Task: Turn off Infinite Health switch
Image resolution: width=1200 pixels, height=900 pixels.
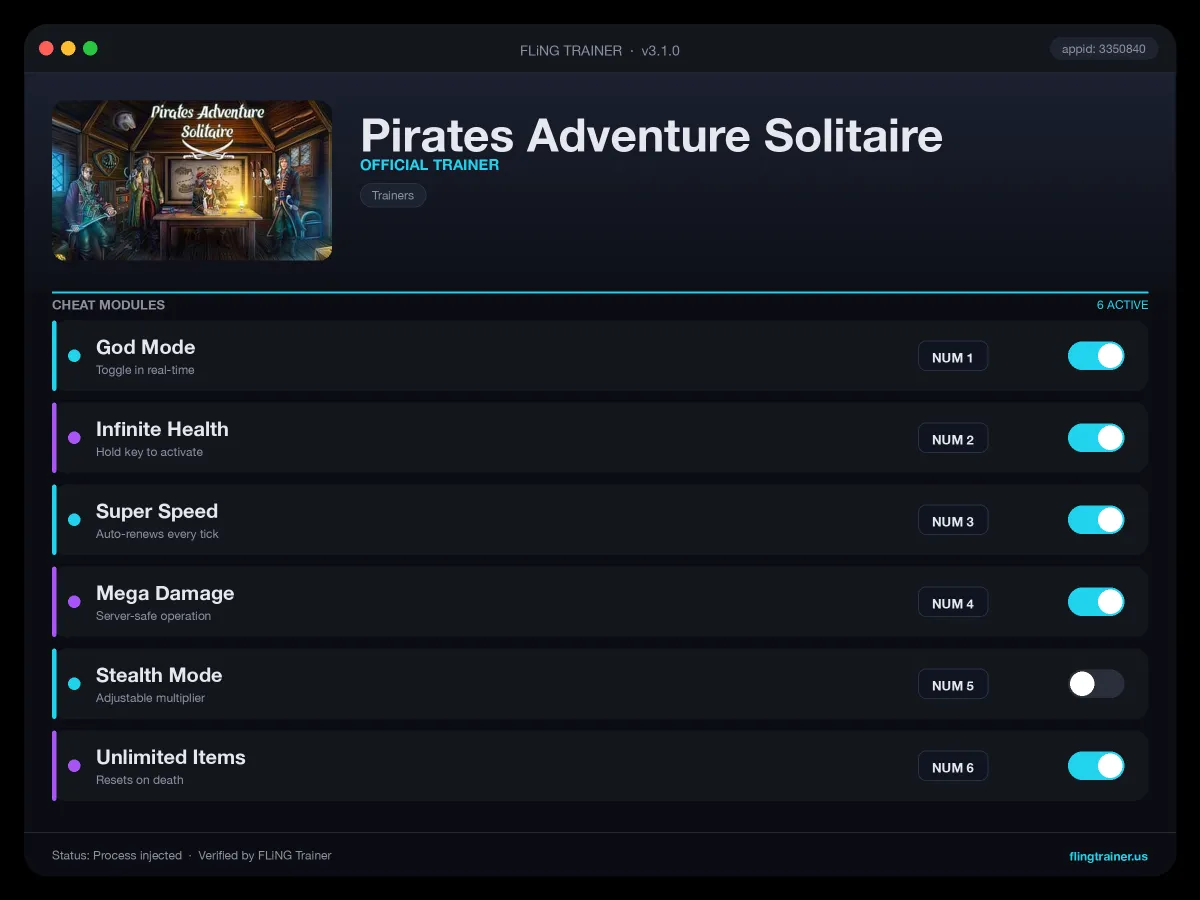Action: (x=1096, y=438)
